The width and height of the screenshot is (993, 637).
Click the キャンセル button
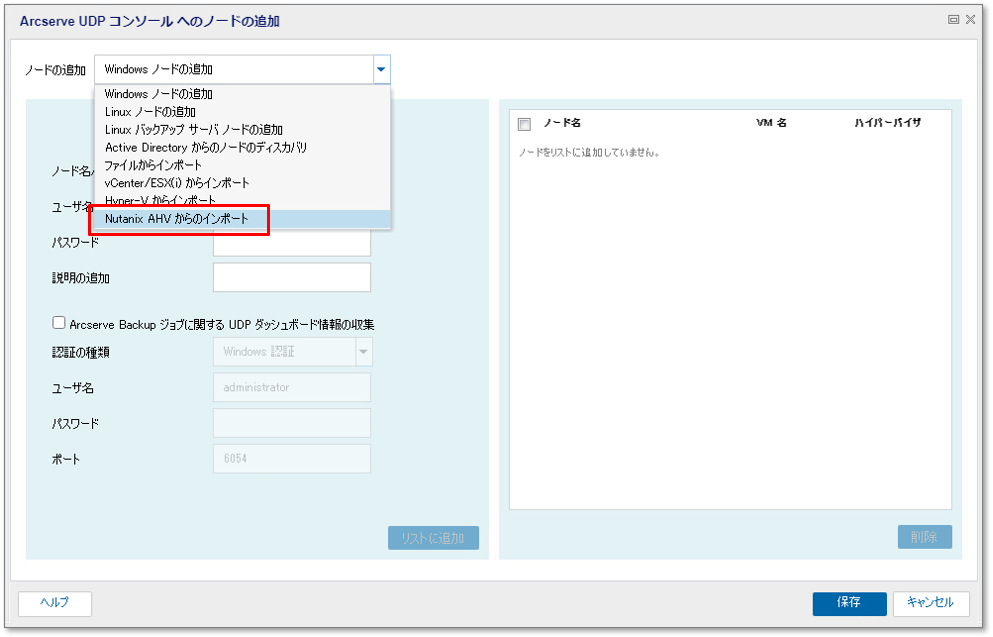931,603
